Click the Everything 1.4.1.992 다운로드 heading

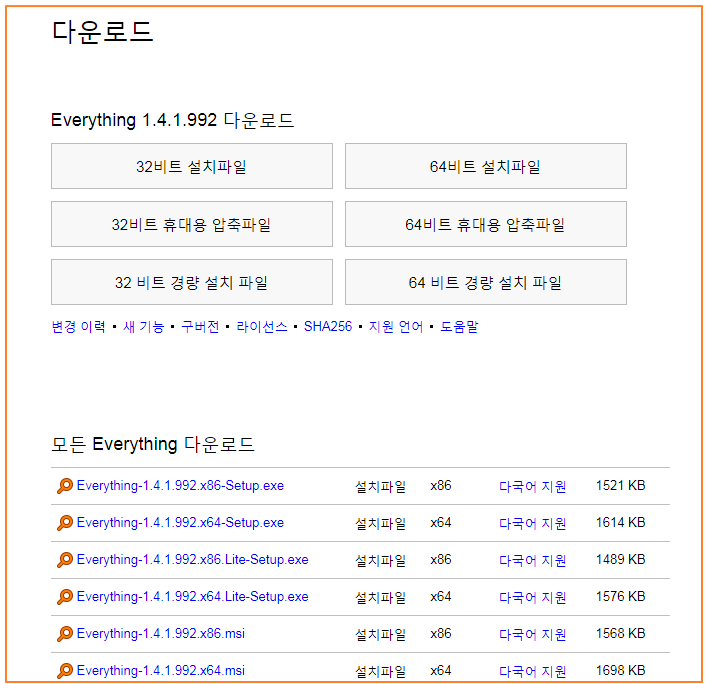tap(173, 120)
